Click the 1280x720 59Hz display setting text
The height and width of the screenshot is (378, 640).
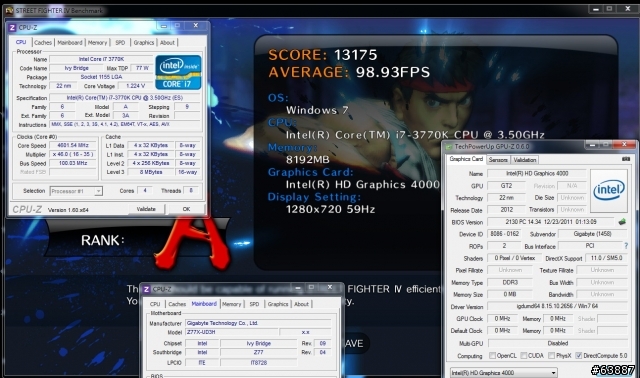tap(330, 209)
